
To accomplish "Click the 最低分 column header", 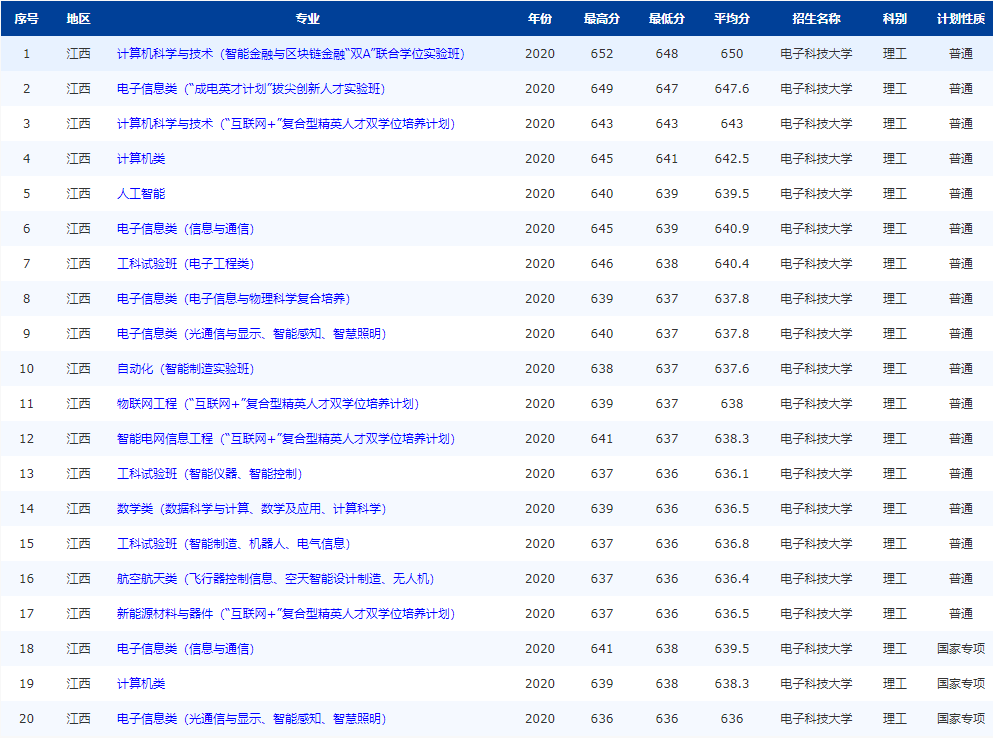I will 667,19.
